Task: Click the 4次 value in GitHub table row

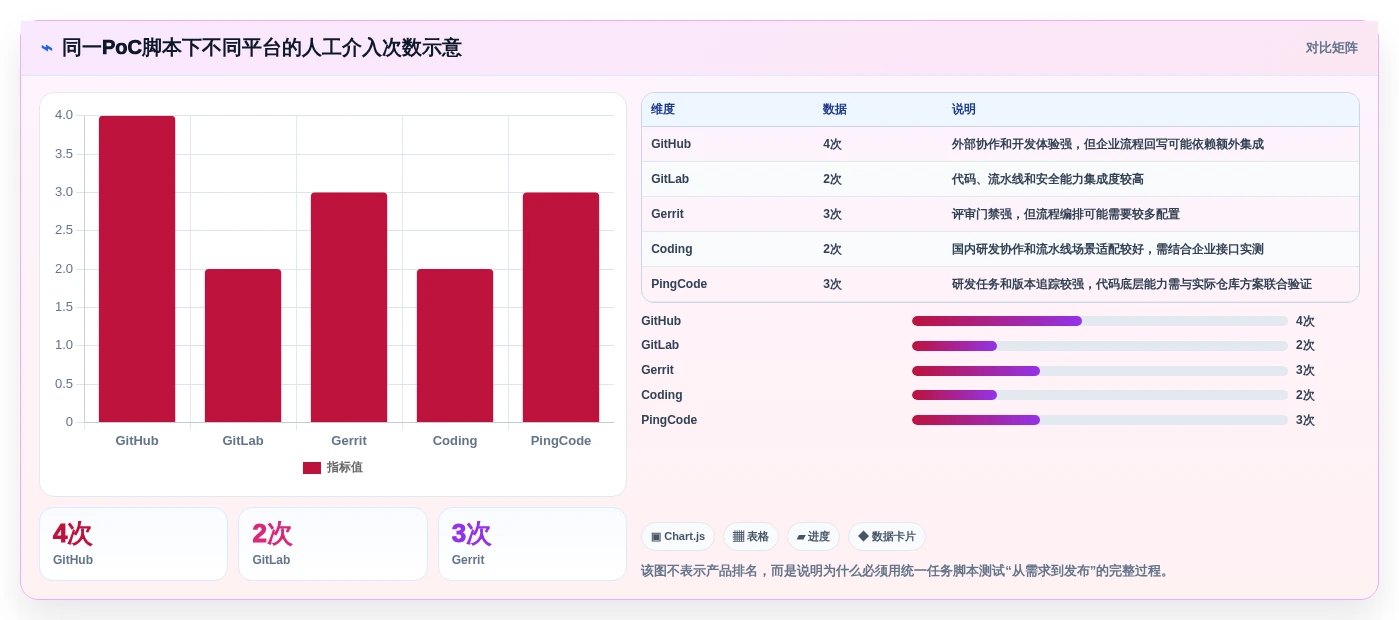Action: coord(832,144)
